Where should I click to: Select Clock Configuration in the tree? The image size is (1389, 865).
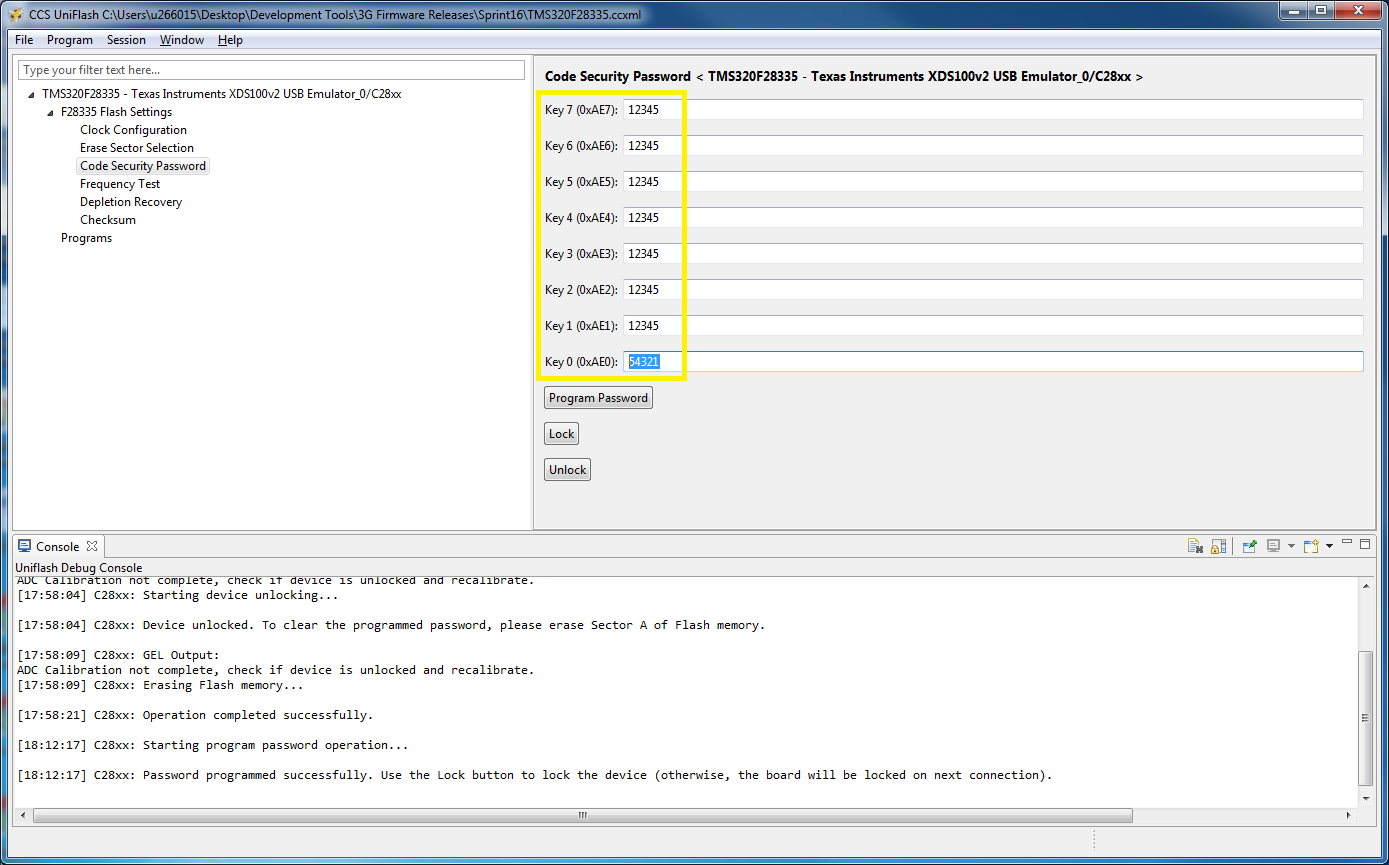click(x=133, y=130)
